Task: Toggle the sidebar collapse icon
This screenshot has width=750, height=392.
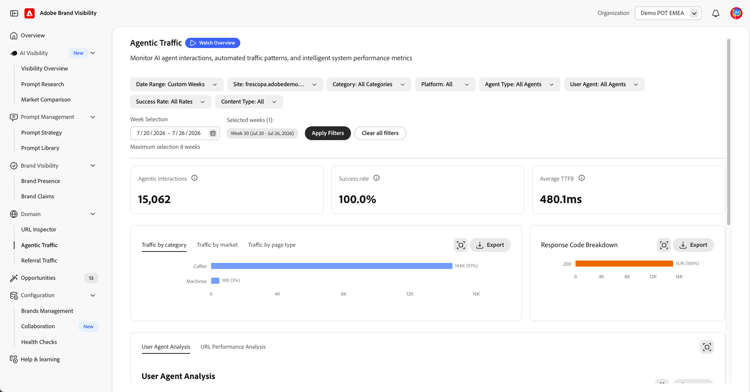Action: click(14, 13)
